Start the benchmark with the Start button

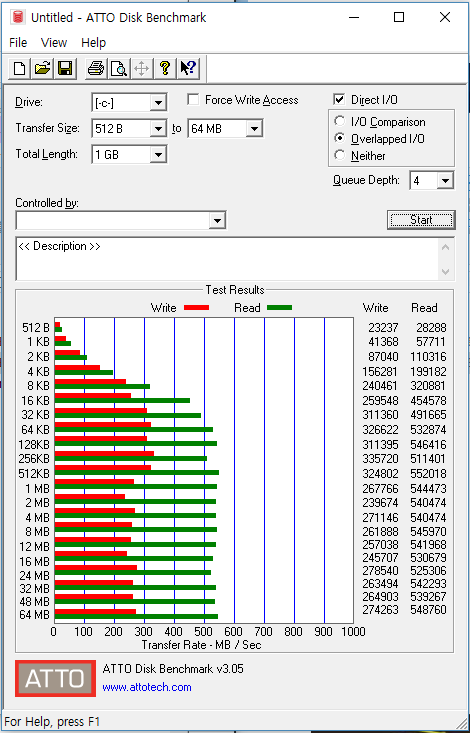(421, 220)
